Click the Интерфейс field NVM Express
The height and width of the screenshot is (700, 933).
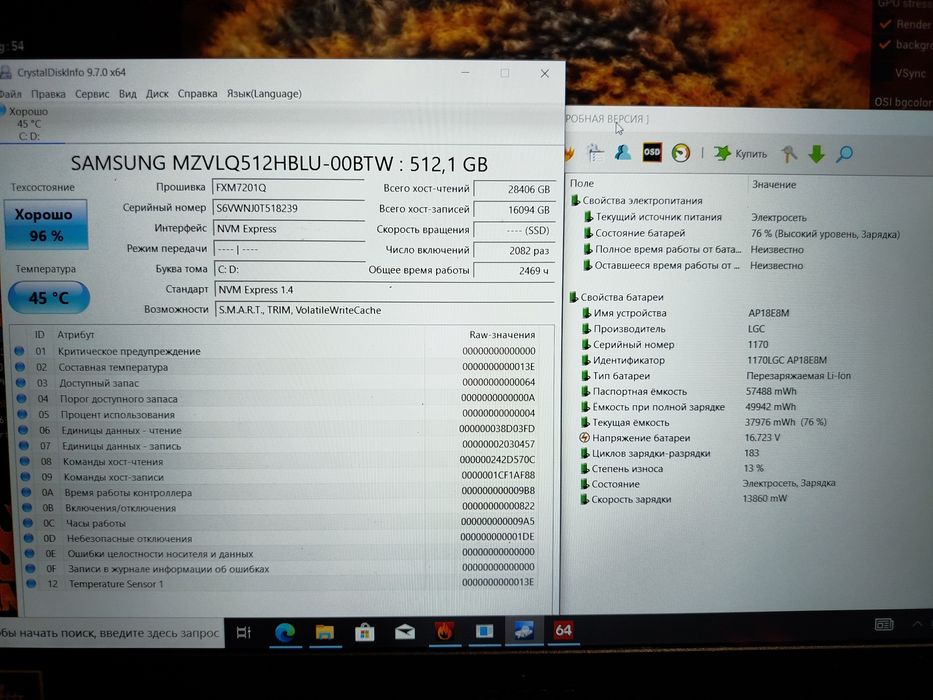pos(289,229)
